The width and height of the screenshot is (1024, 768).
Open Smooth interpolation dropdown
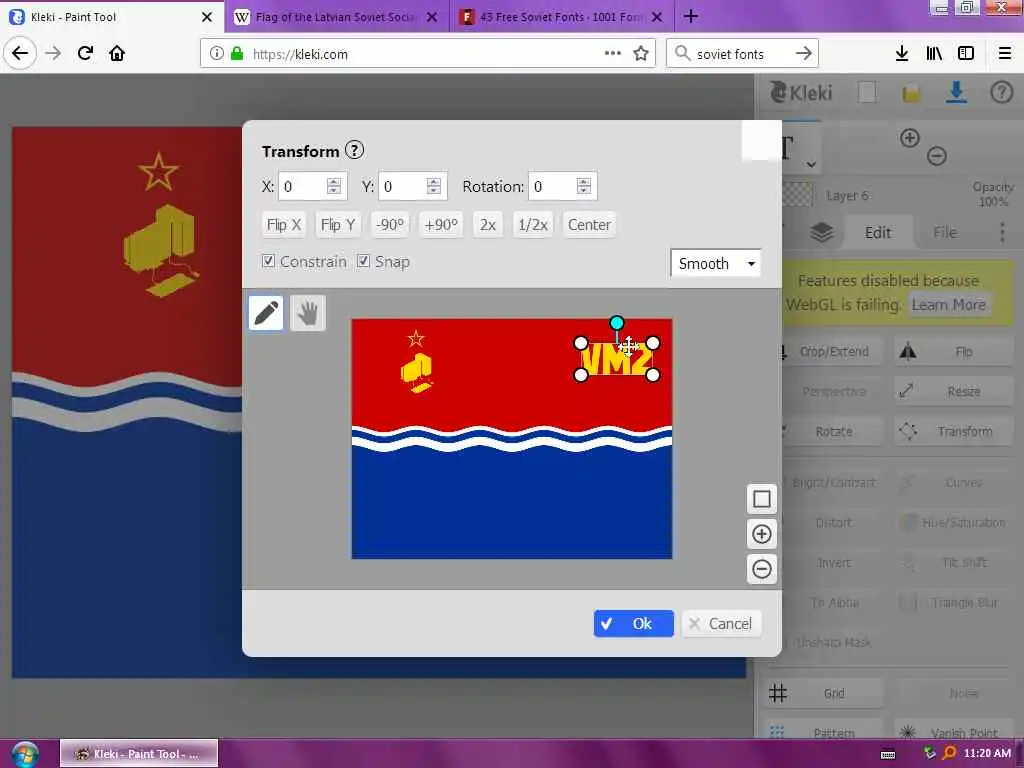(715, 263)
